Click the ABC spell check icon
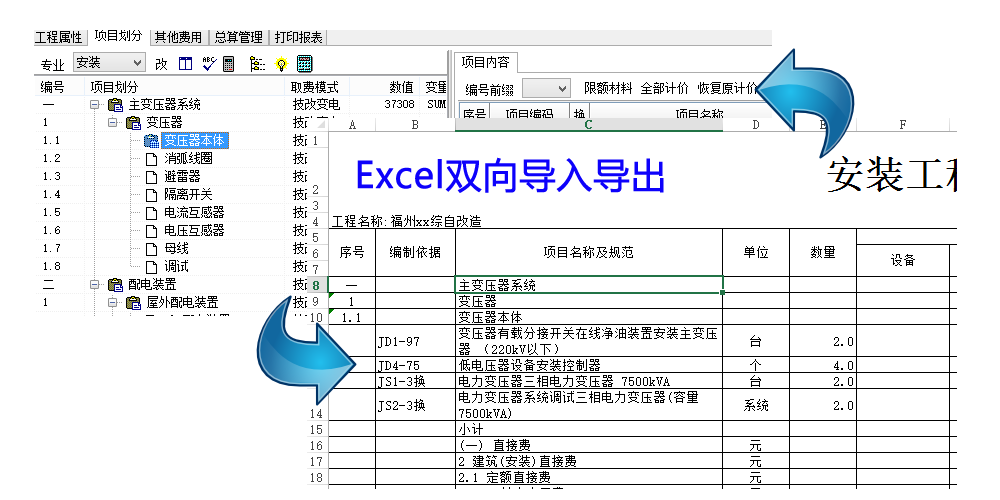The width and height of the screenshot is (1000, 500). (x=209, y=63)
